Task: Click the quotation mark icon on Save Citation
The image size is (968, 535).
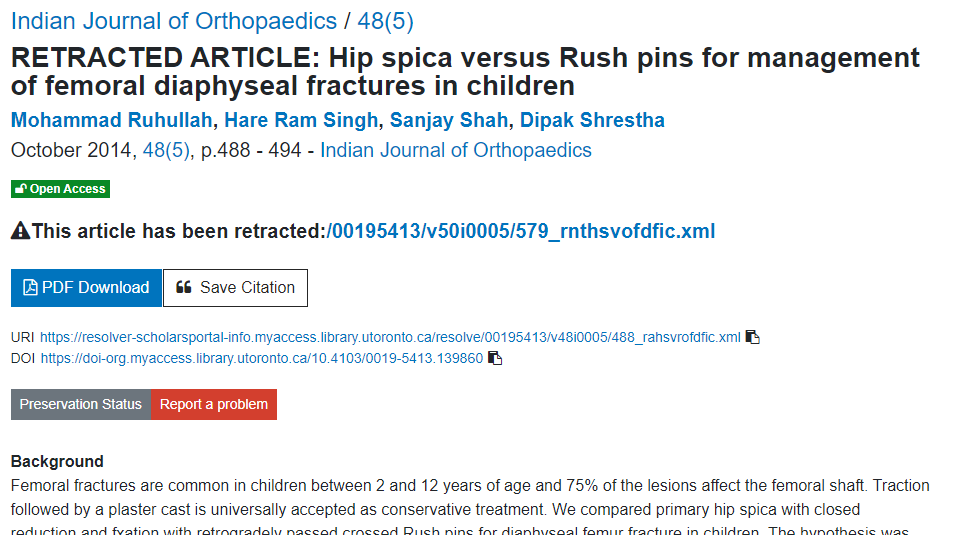Action: (183, 287)
